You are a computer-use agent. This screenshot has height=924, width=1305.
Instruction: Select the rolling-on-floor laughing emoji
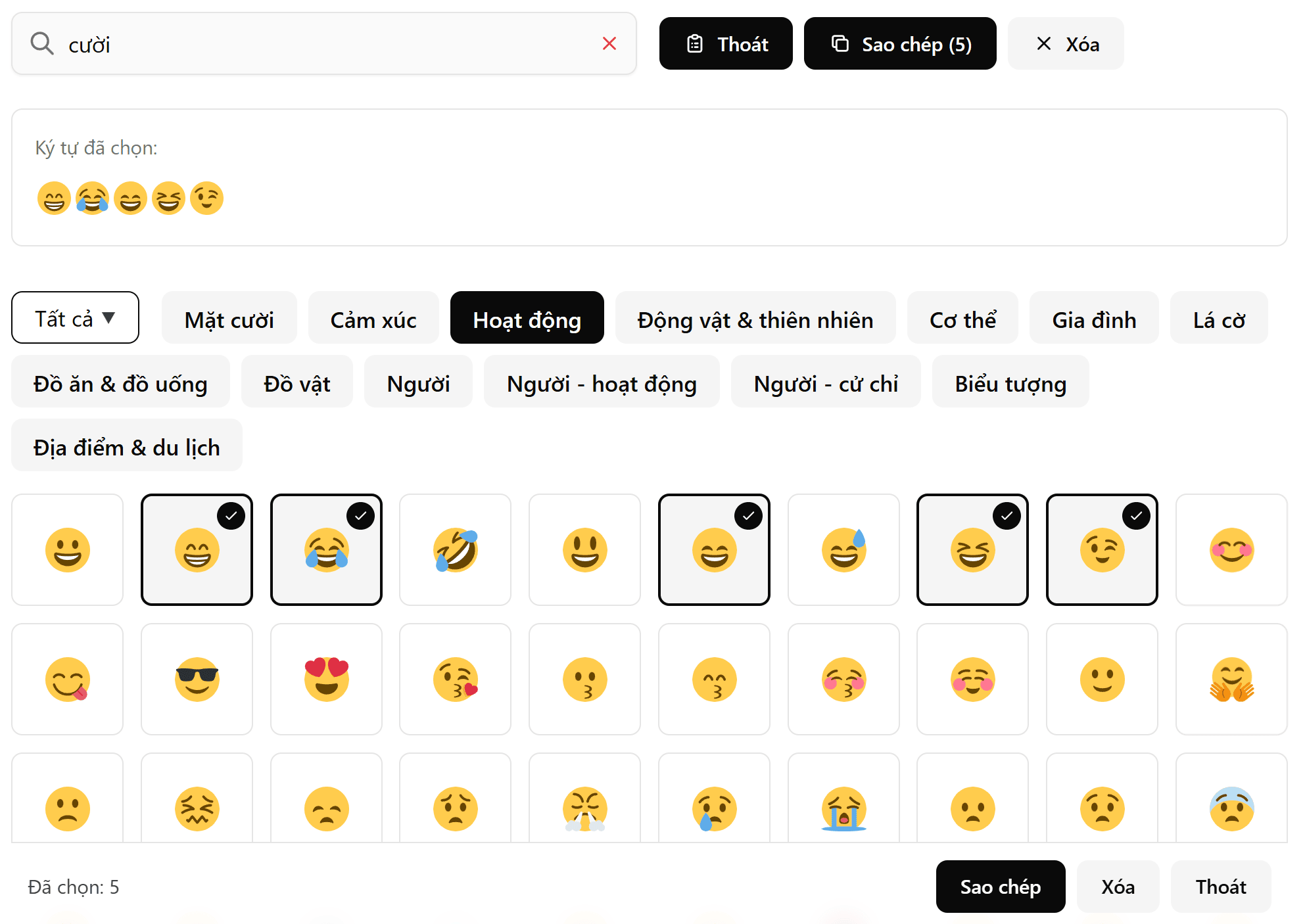coord(455,550)
